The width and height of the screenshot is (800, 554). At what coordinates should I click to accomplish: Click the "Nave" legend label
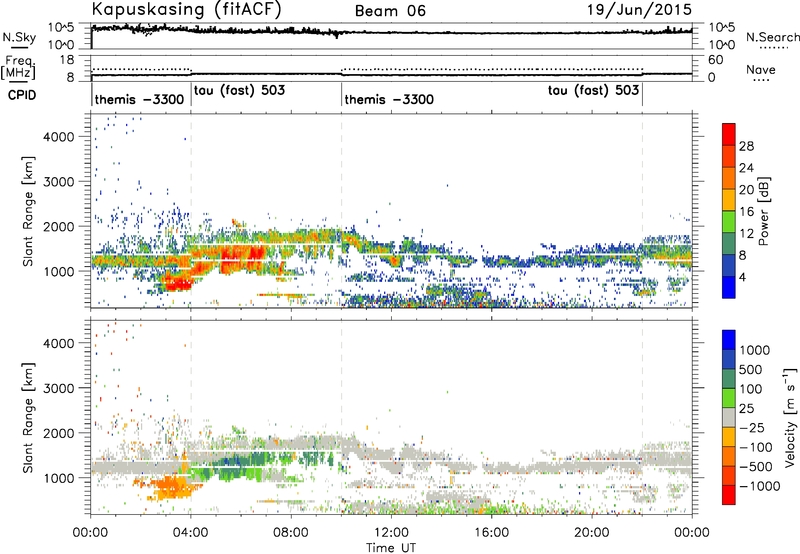click(x=761, y=70)
